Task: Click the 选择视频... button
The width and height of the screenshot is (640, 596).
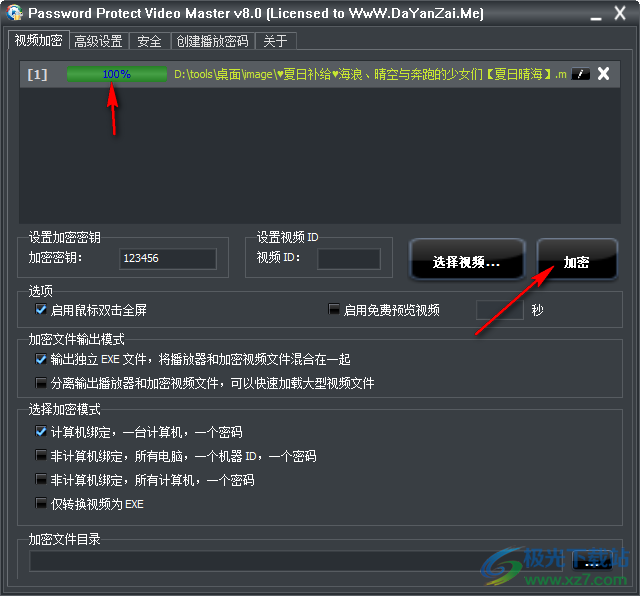Action: [x=466, y=260]
